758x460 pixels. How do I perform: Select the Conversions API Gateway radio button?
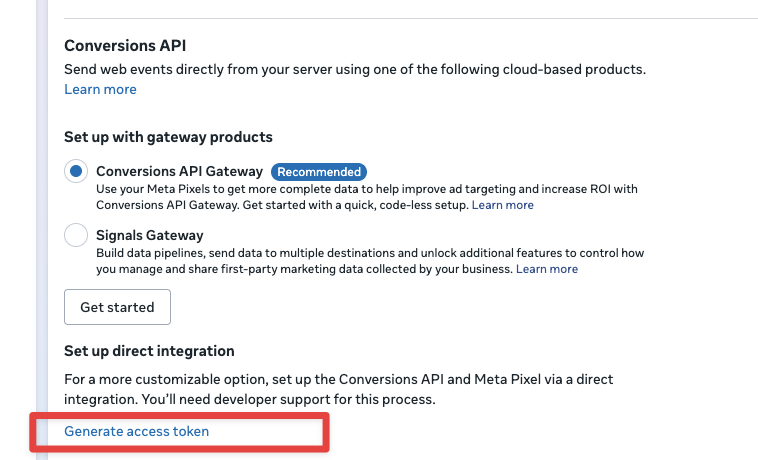pyautogui.click(x=76, y=172)
